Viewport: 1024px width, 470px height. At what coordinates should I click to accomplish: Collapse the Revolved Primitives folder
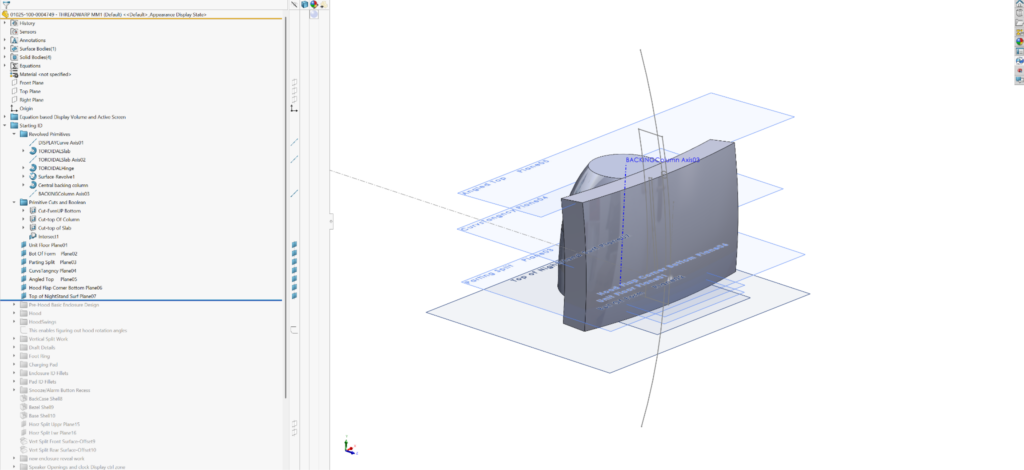pos(14,134)
